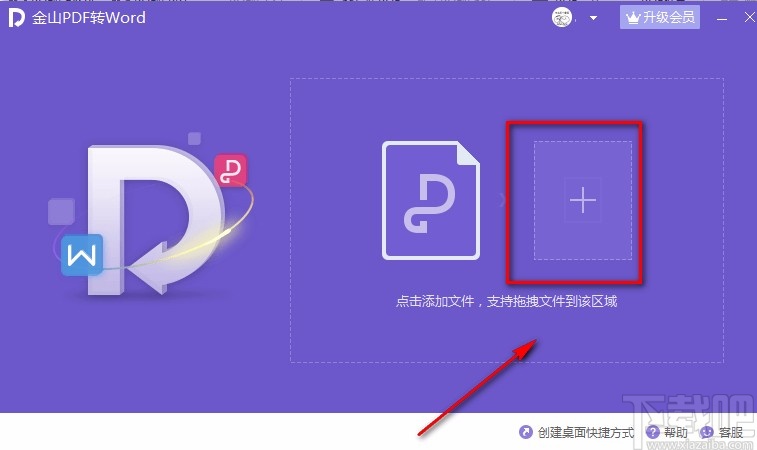Expand the account dropdown arrow beside avatar
757x450 pixels.
[593, 18]
